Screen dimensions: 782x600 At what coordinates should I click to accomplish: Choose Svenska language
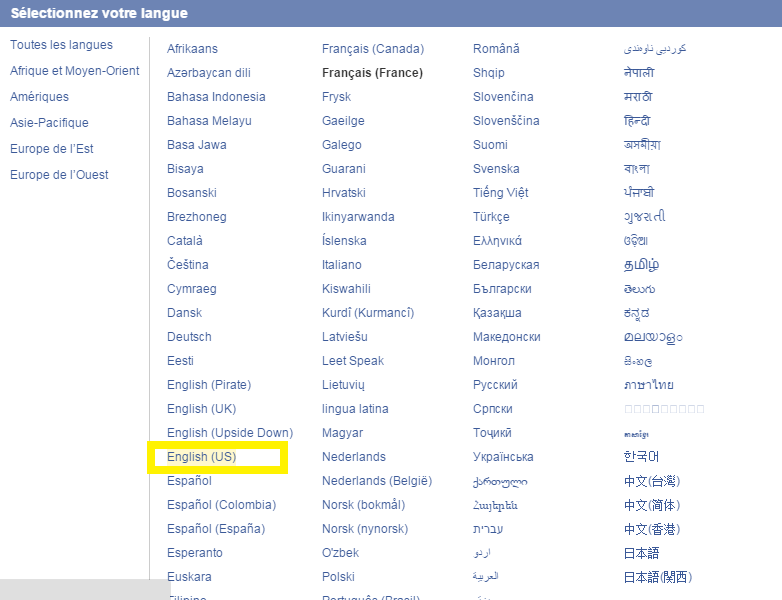(x=496, y=169)
